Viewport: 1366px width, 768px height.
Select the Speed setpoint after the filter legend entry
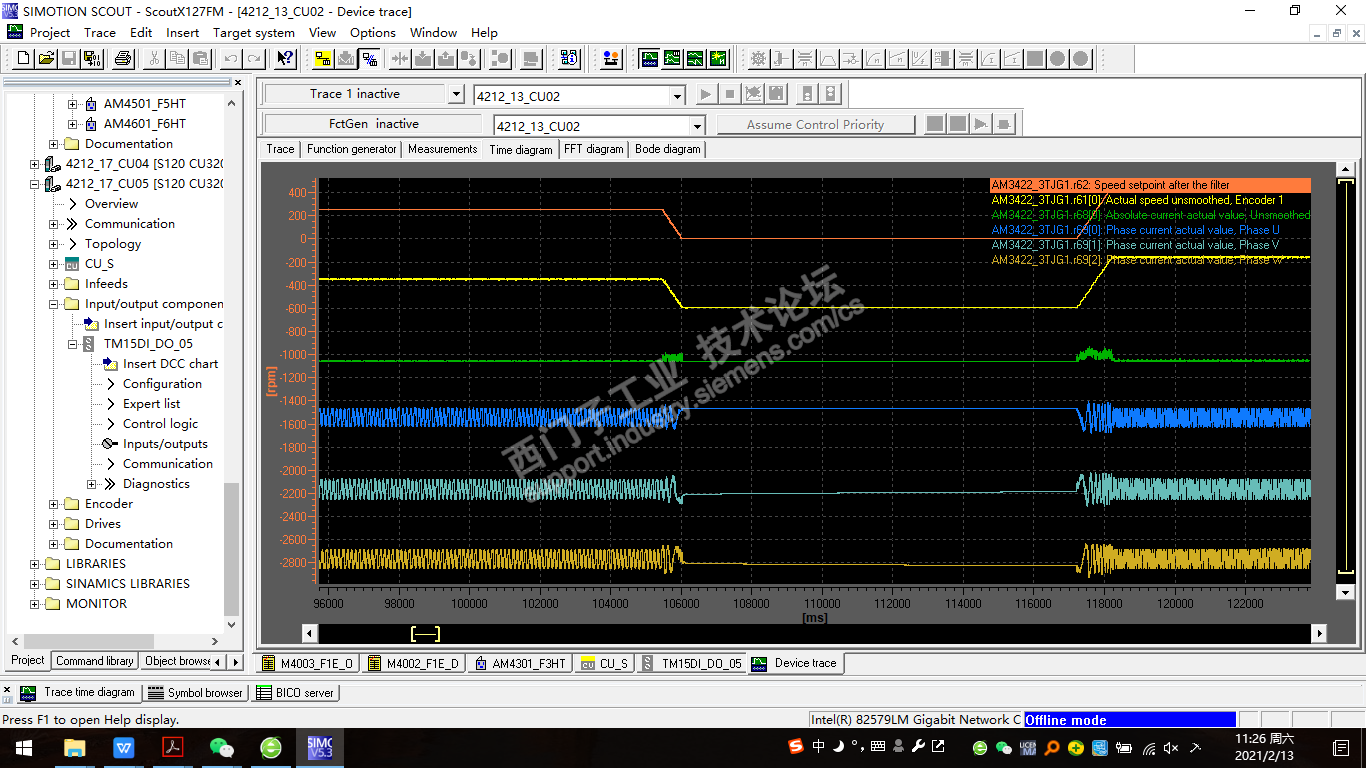(1150, 185)
